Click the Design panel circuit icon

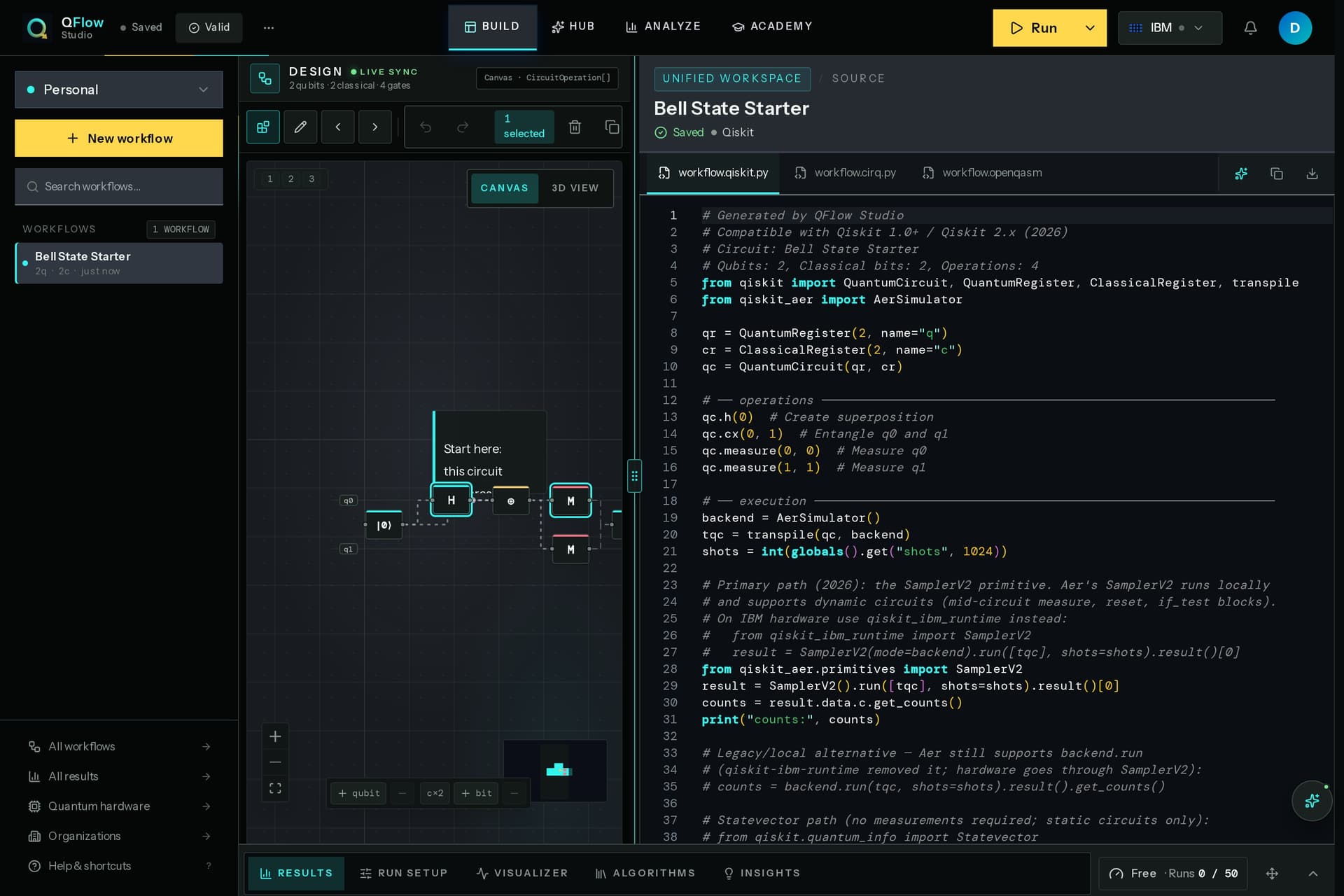click(265, 78)
